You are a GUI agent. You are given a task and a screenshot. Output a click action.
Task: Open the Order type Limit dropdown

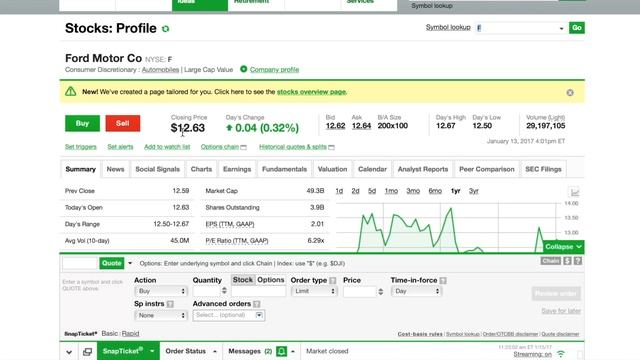click(314, 291)
